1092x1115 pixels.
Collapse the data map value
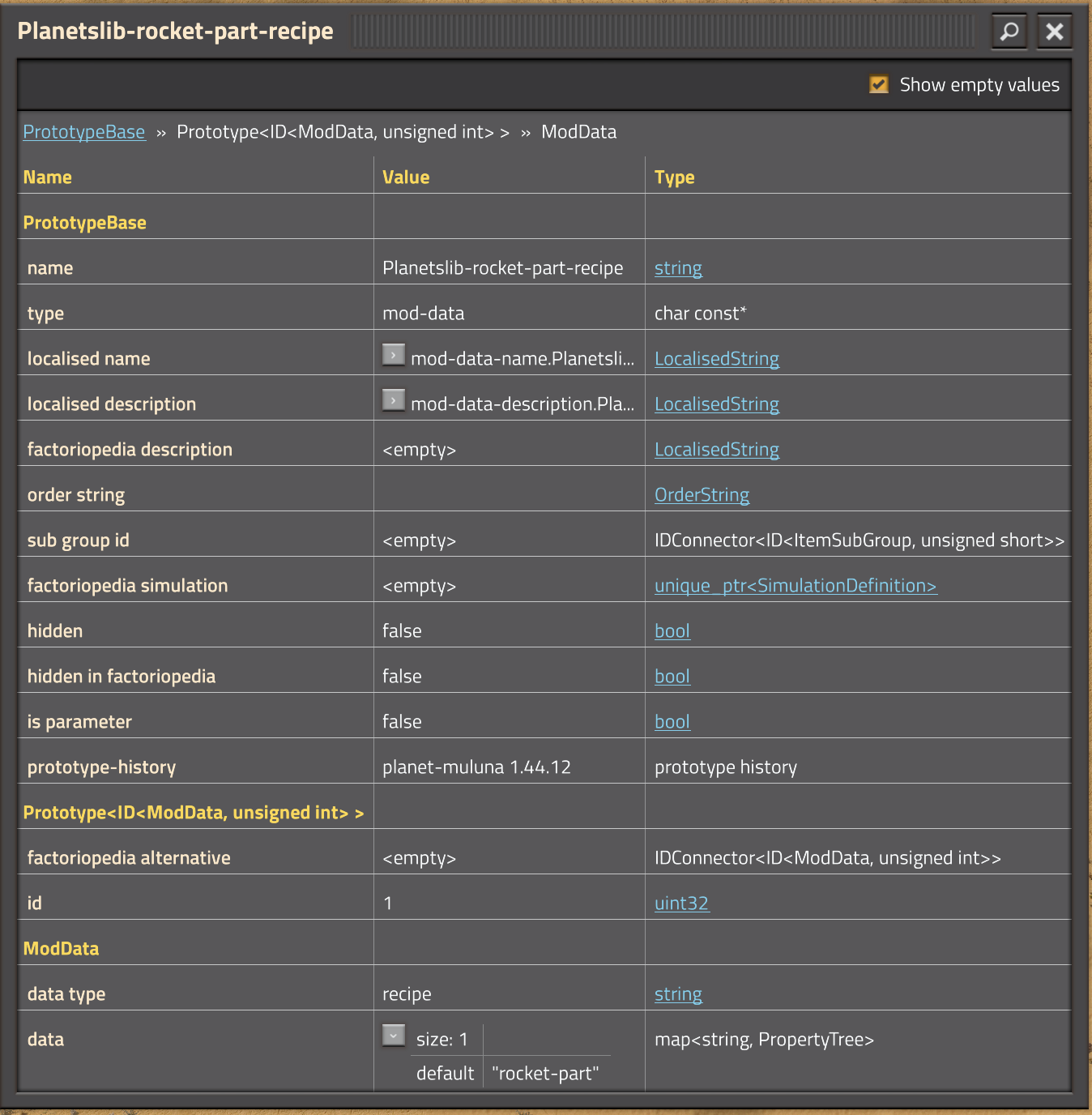(x=394, y=1036)
